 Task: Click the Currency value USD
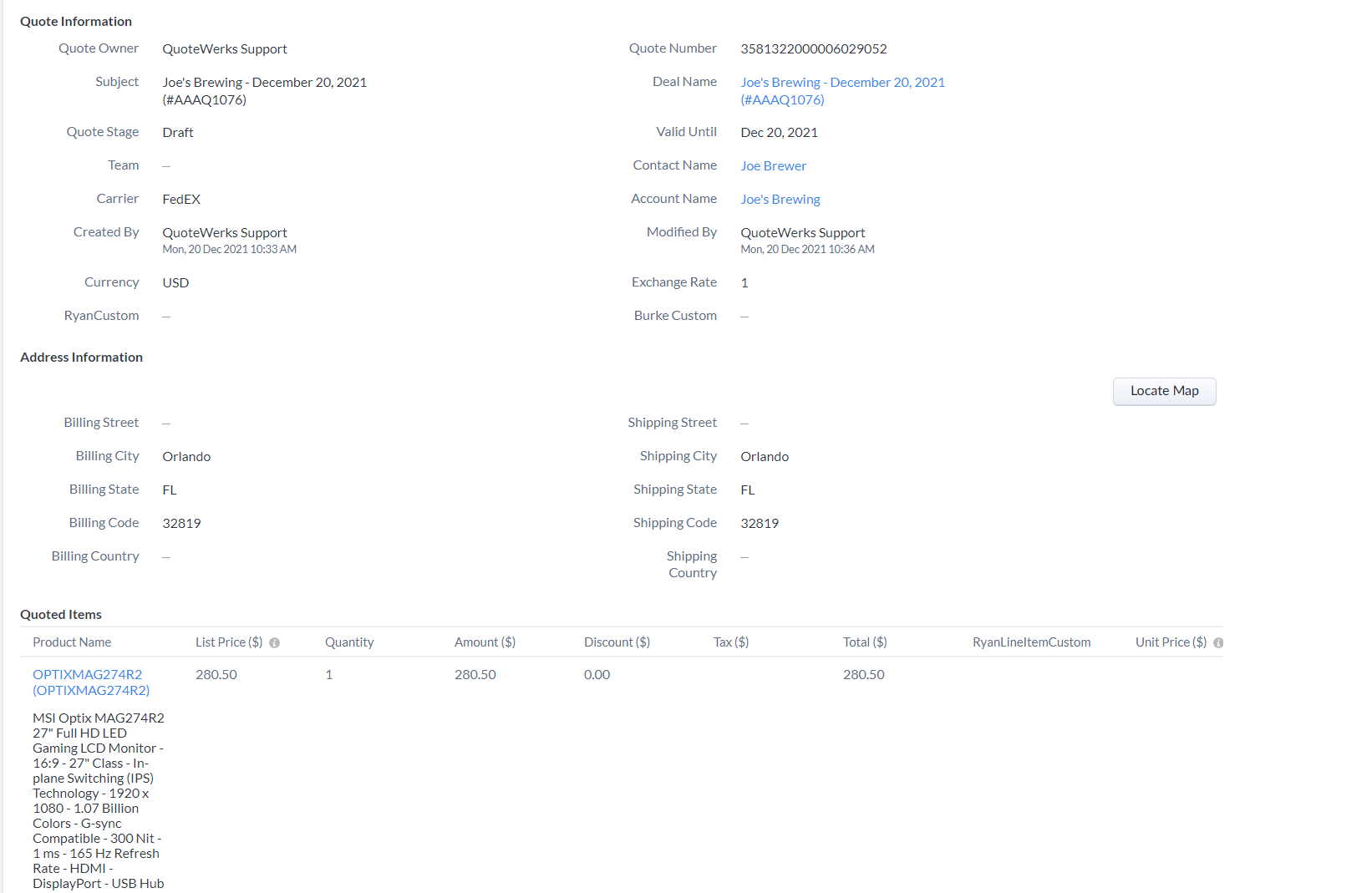[175, 283]
